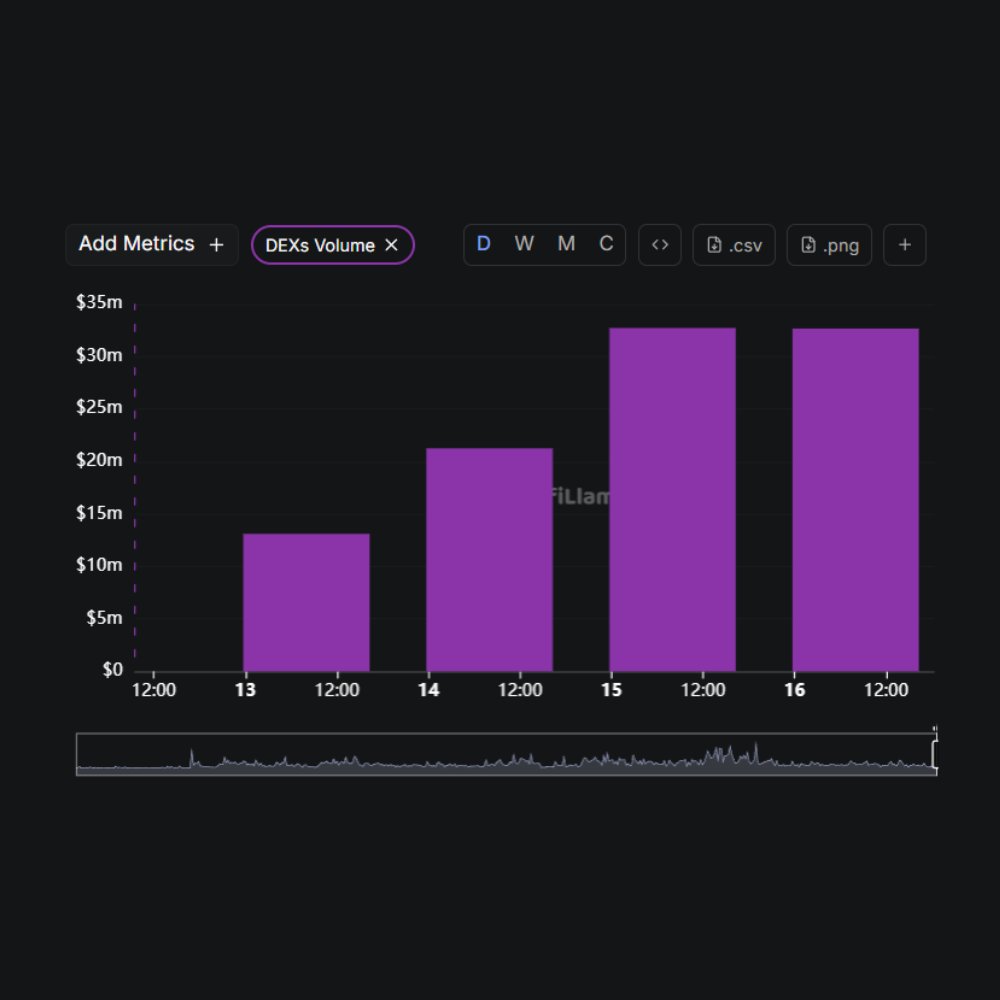
Task: Select the DEXs Volume metric label
Action: 320,245
